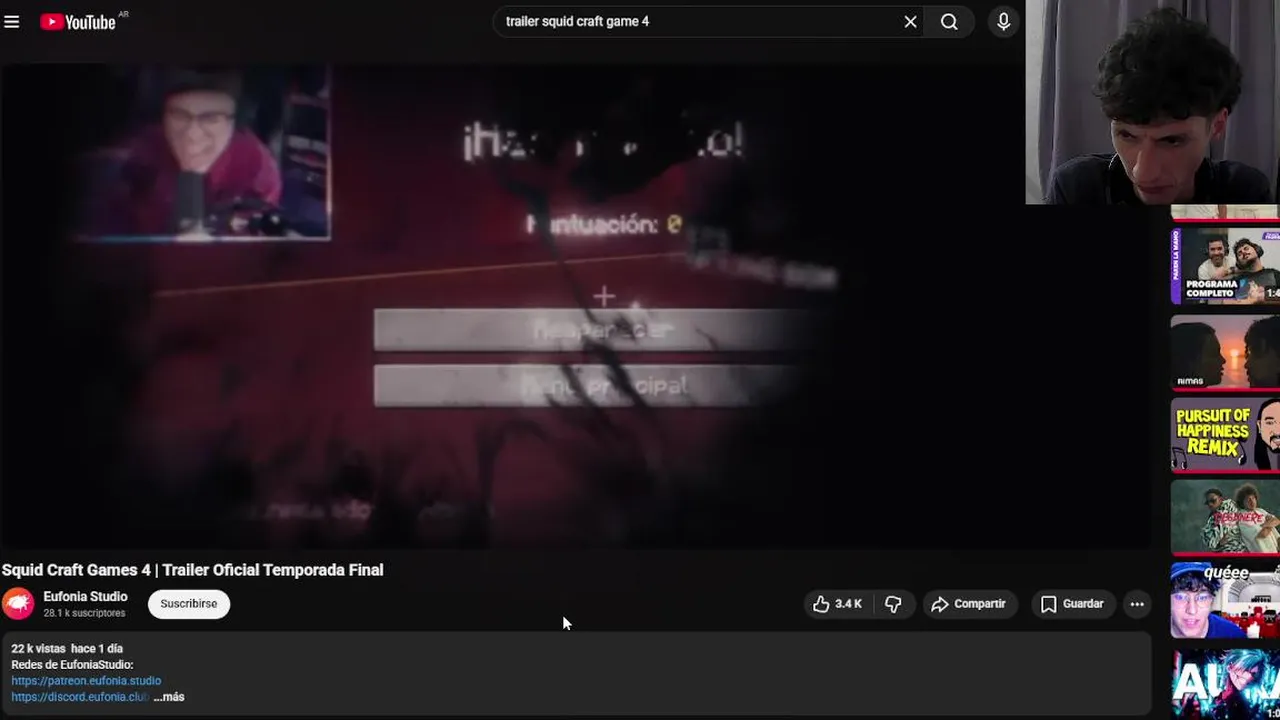The image size is (1280, 720).
Task: Open the YouTube hamburger guide menu
Action: point(12,21)
